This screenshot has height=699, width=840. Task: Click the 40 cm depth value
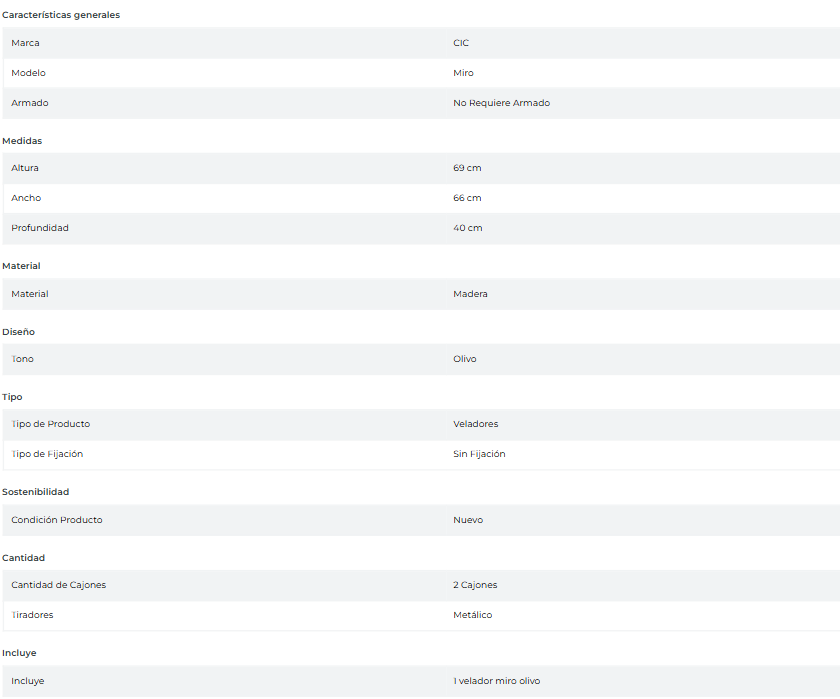pos(467,228)
